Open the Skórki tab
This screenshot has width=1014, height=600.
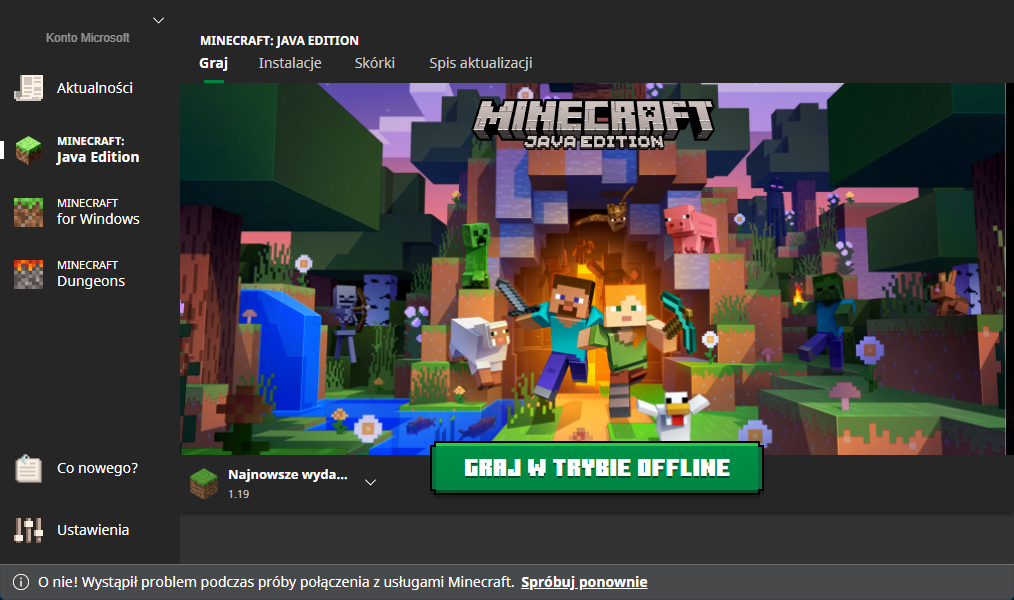pyautogui.click(x=375, y=63)
